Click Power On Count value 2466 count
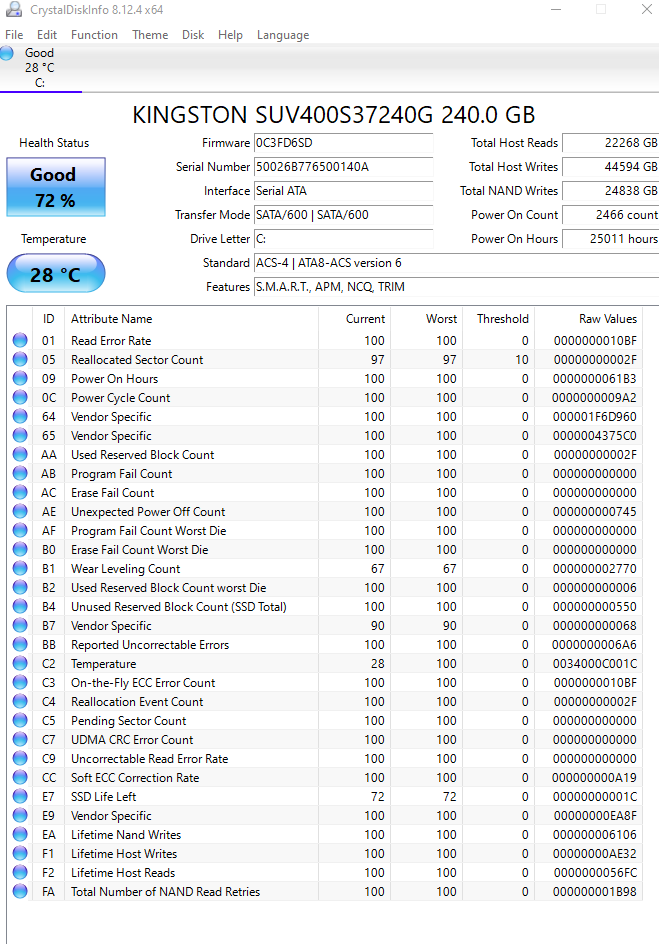Screen dimensions: 659x944 (x=610, y=215)
